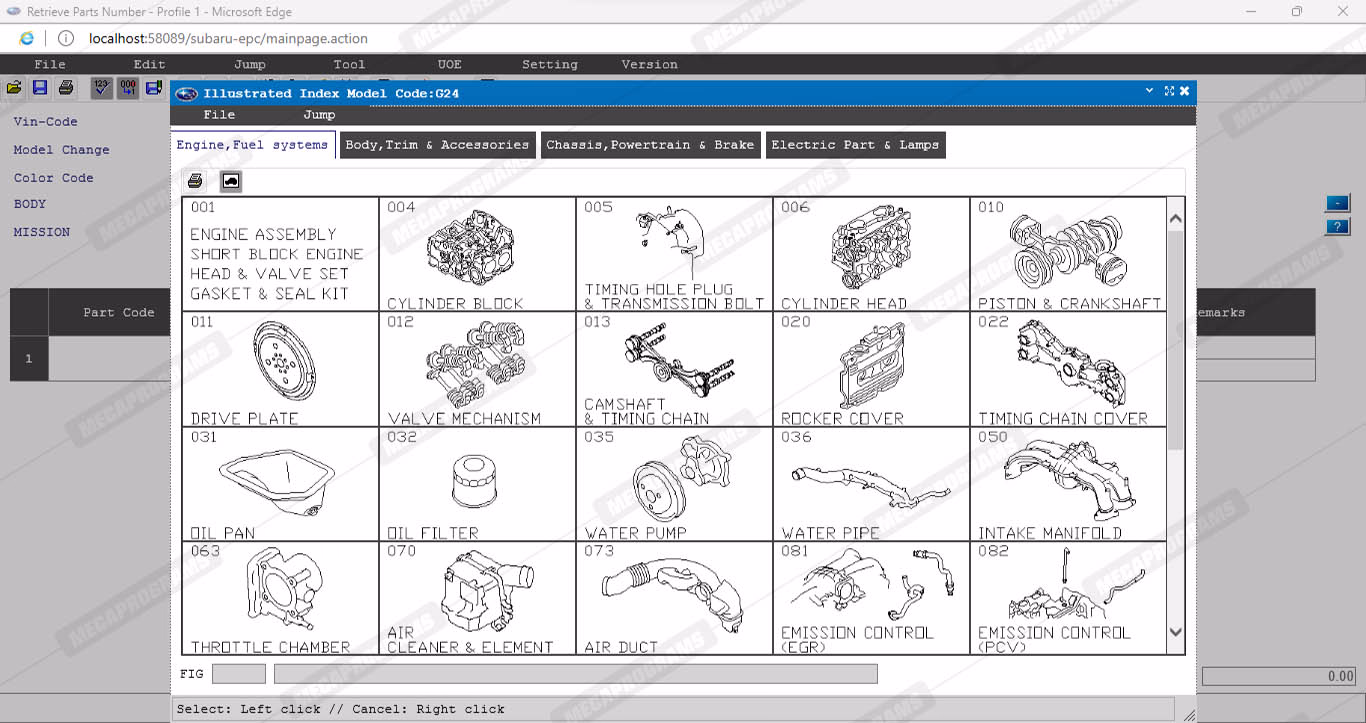
Task: Switch to Body, Trim & Accessories tab
Action: tap(437, 145)
